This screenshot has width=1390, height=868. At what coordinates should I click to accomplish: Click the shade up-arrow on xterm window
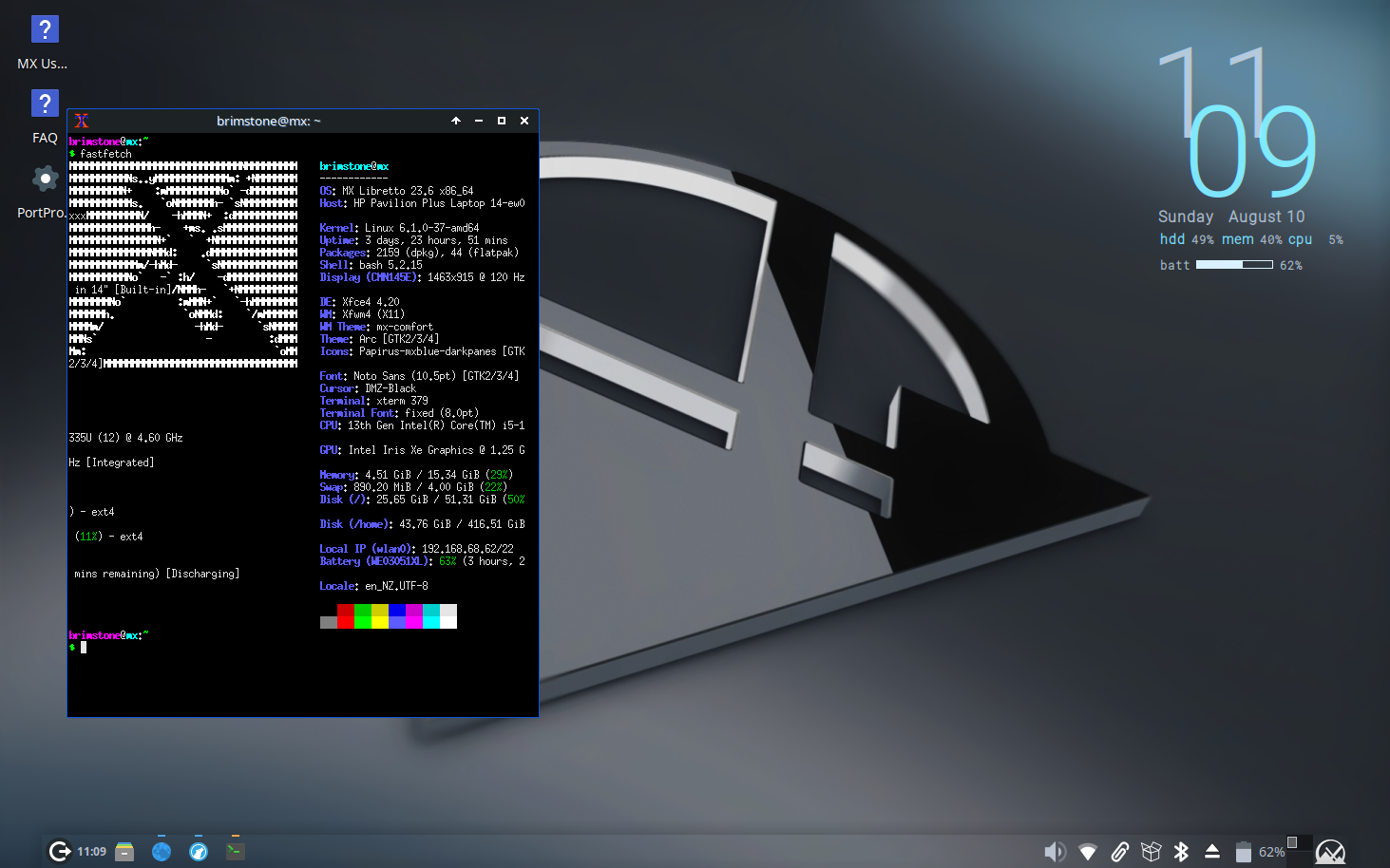pyautogui.click(x=456, y=121)
